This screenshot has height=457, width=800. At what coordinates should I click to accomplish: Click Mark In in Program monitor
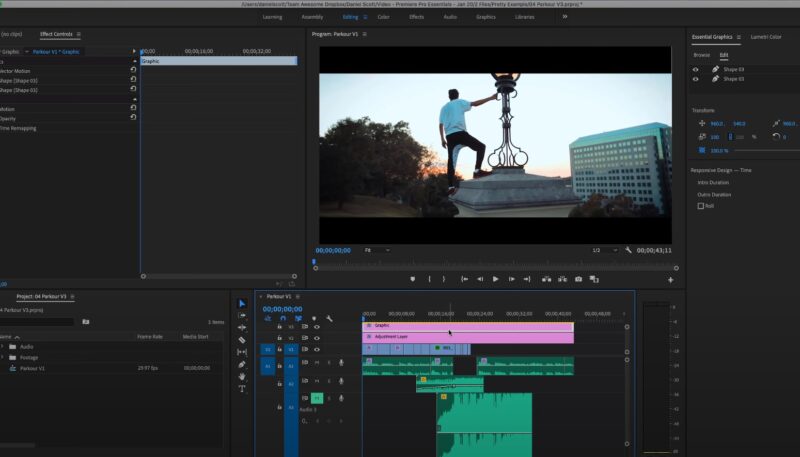coord(429,279)
